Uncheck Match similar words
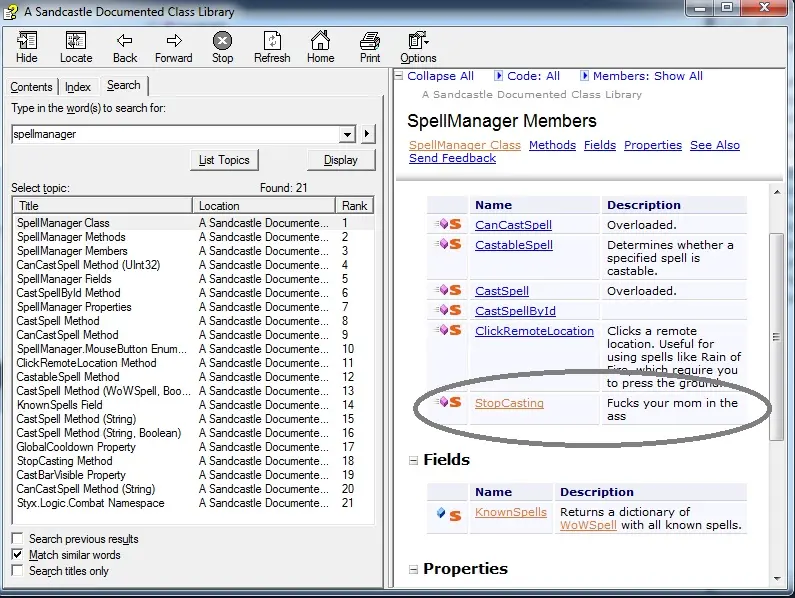The image size is (795, 598). (17, 555)
